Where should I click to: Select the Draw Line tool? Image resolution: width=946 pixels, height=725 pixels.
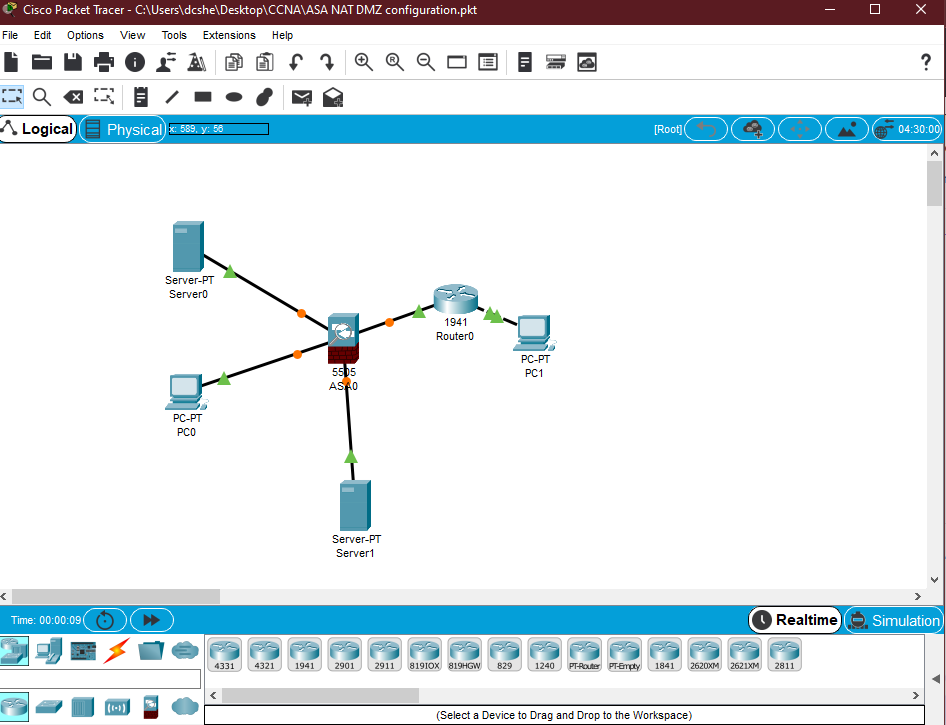click(172, 97)
